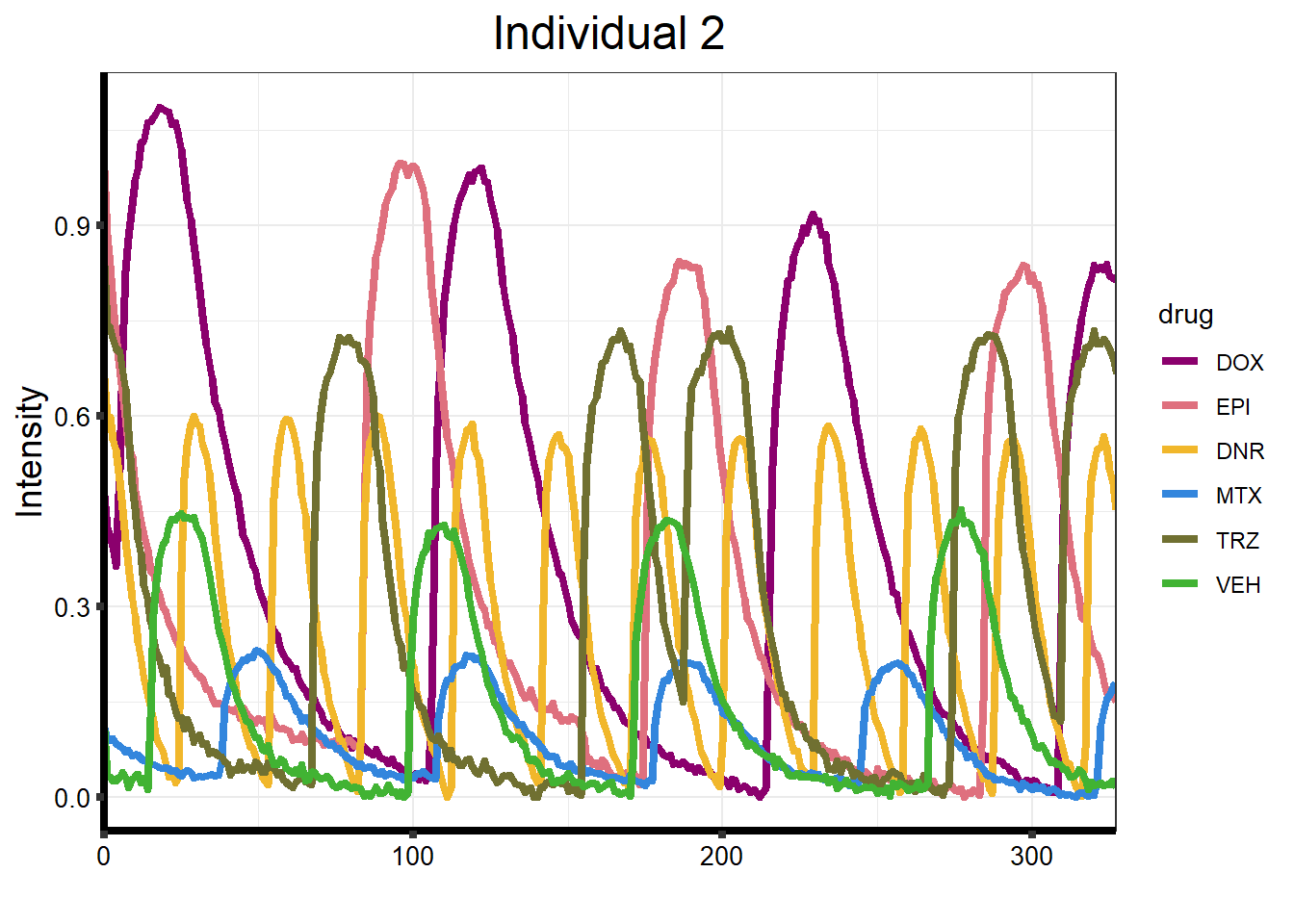
Task: Select the MTX legend label
Action: coord(1238,496)
